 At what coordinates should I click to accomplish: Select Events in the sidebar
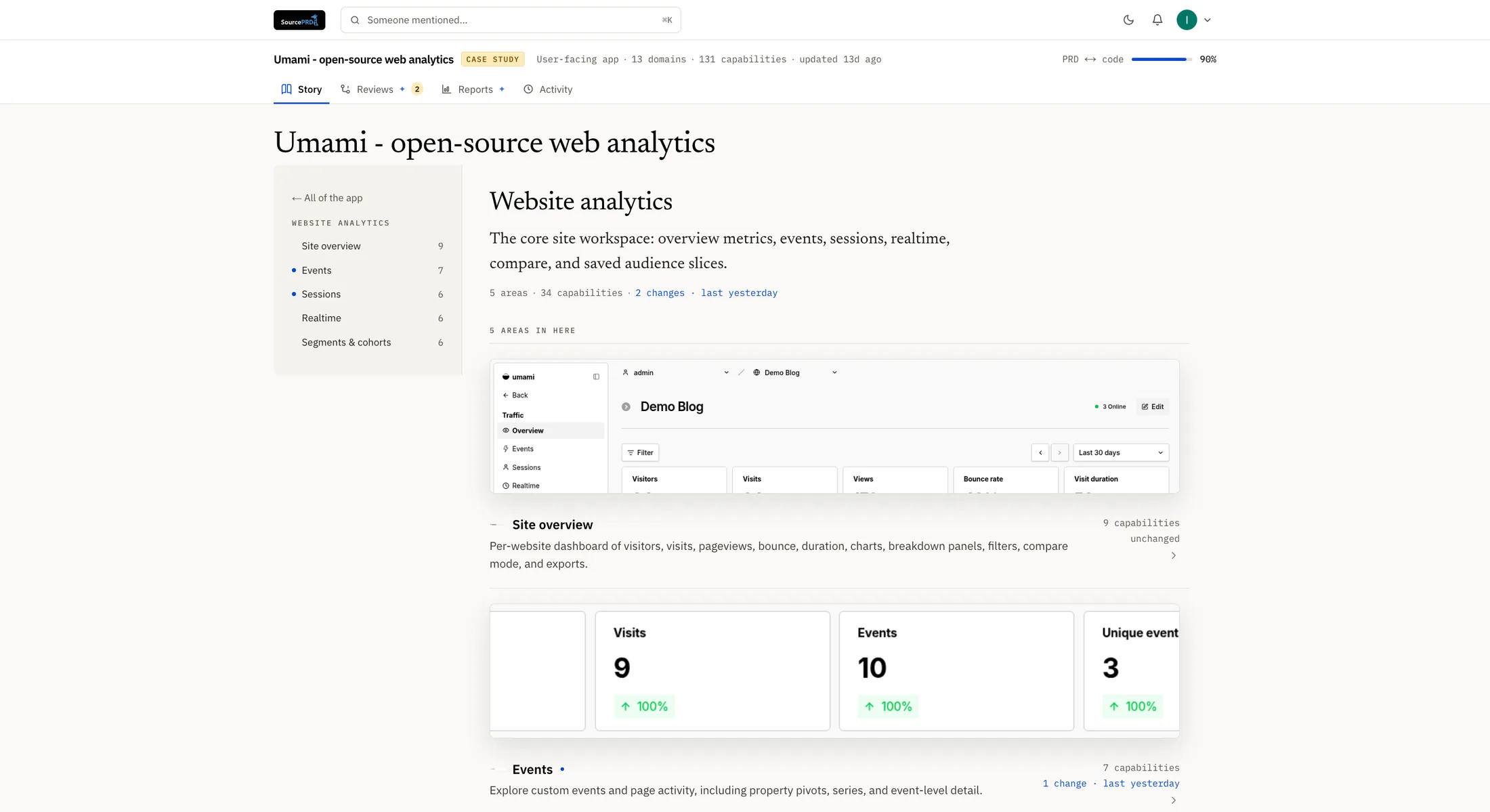368,270
